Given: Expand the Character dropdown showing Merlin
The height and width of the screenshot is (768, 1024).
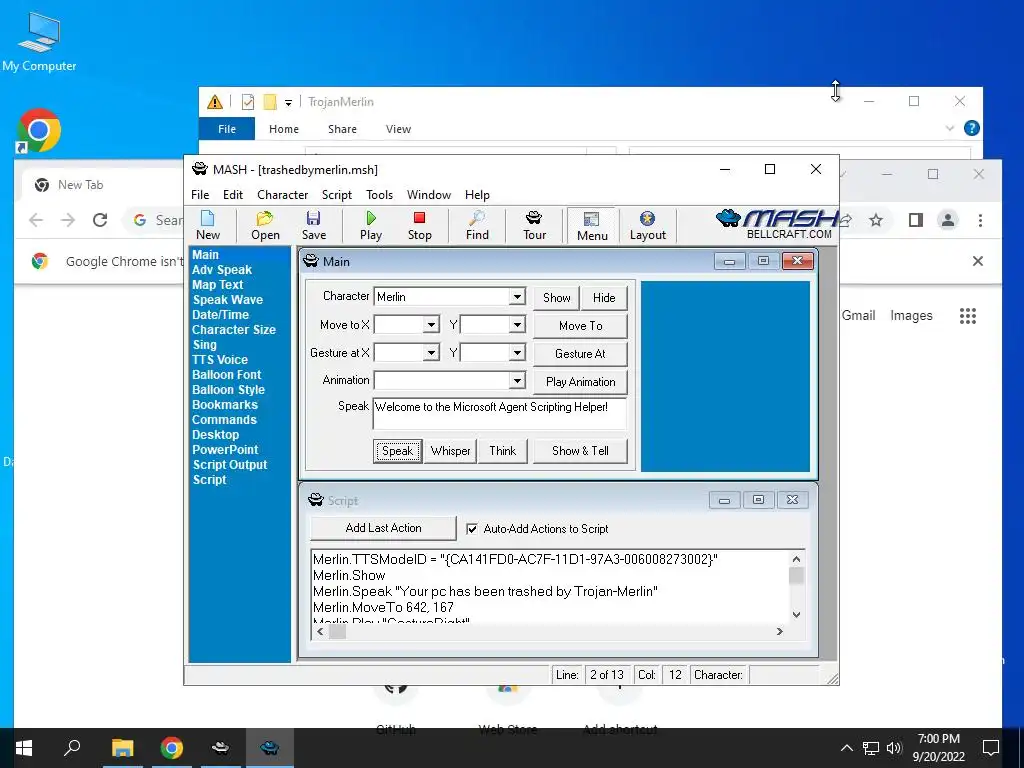Looking at the screenshot, I should [517, 296].
